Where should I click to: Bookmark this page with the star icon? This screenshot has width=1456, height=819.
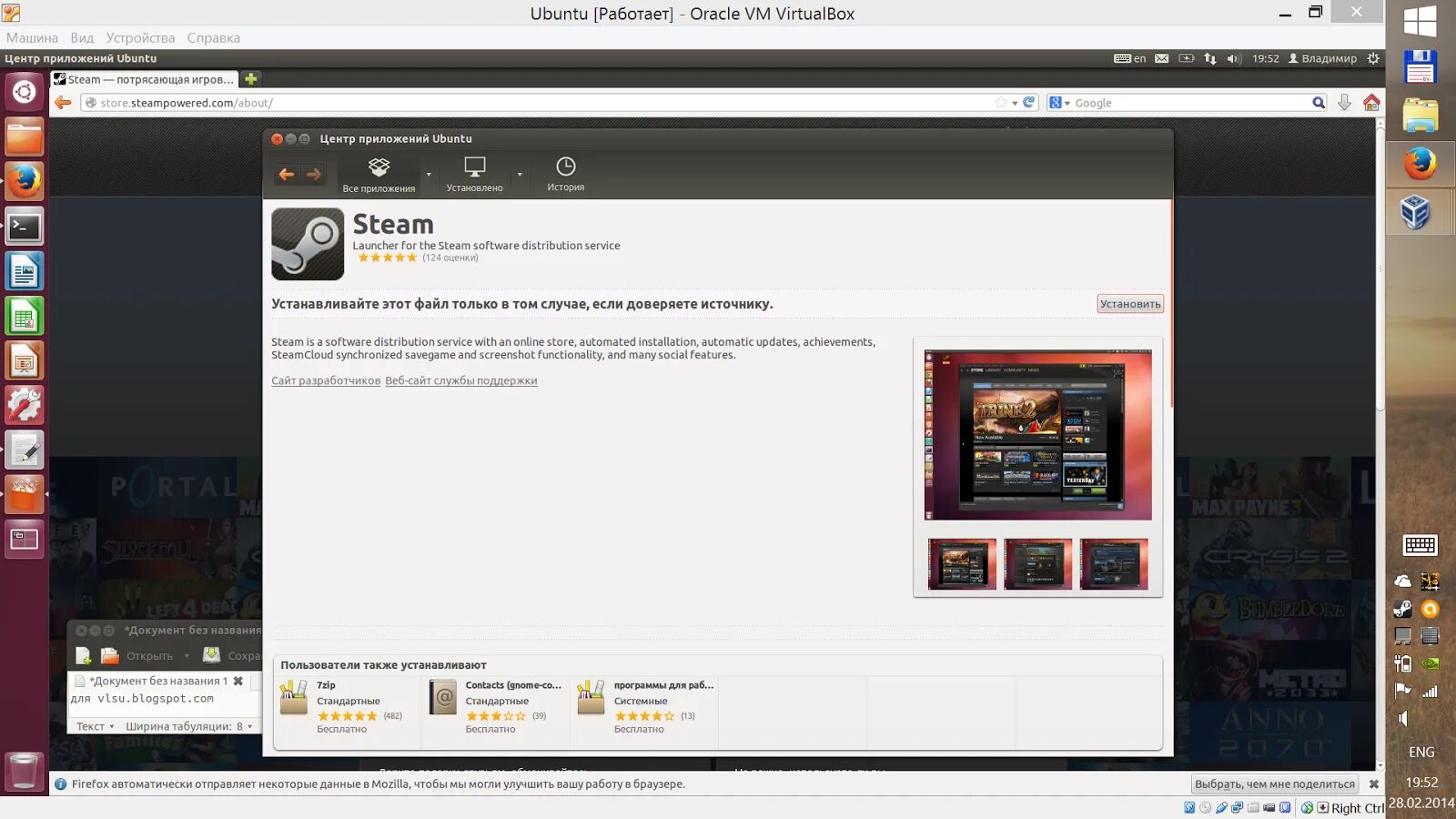tap(1001, 103)
